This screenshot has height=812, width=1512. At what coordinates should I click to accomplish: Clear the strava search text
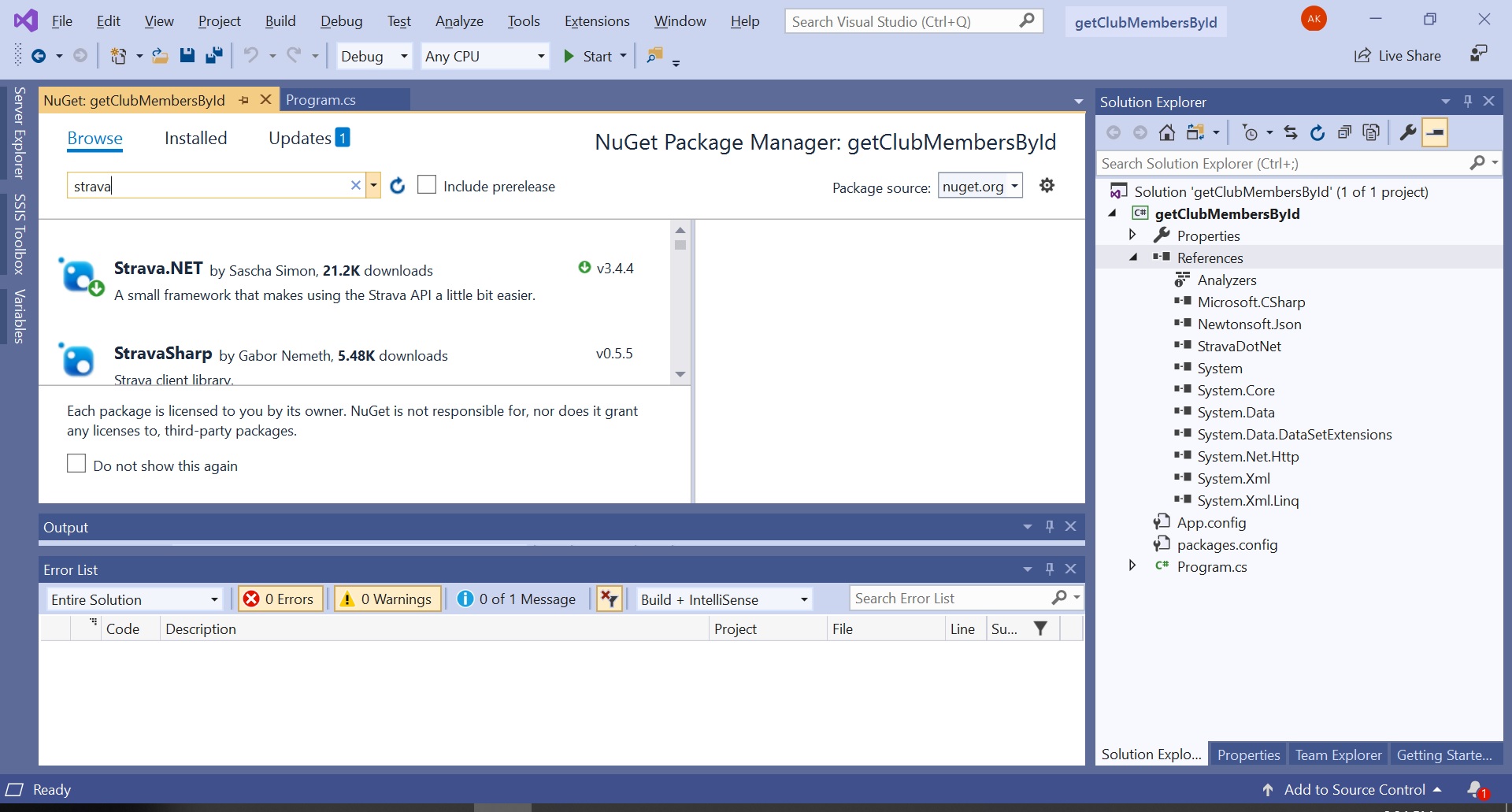[x=355, y=185]
